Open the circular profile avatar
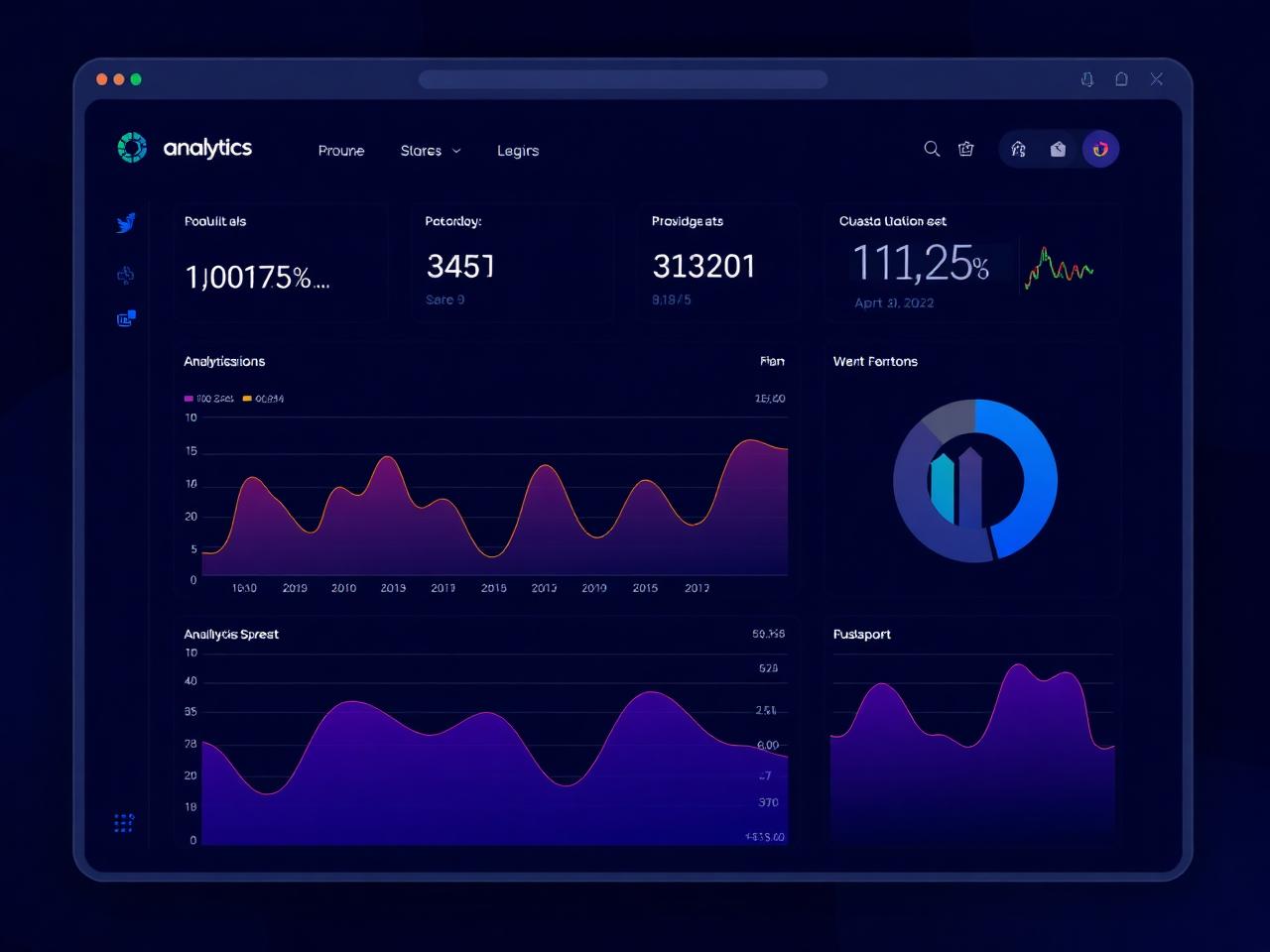 (1100, 150)
